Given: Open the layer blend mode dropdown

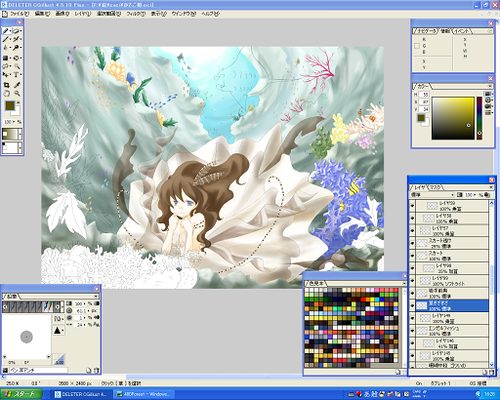Looking at the screenshot, I should coord(432,194).
